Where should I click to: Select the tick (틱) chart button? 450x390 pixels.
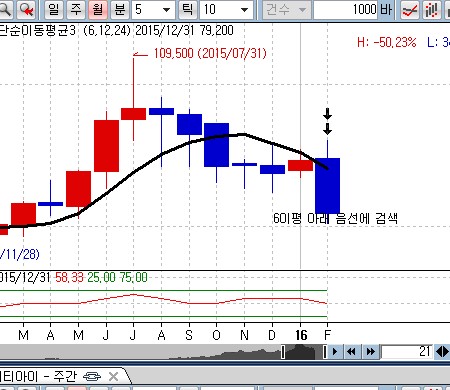click(x=188, y=10)
